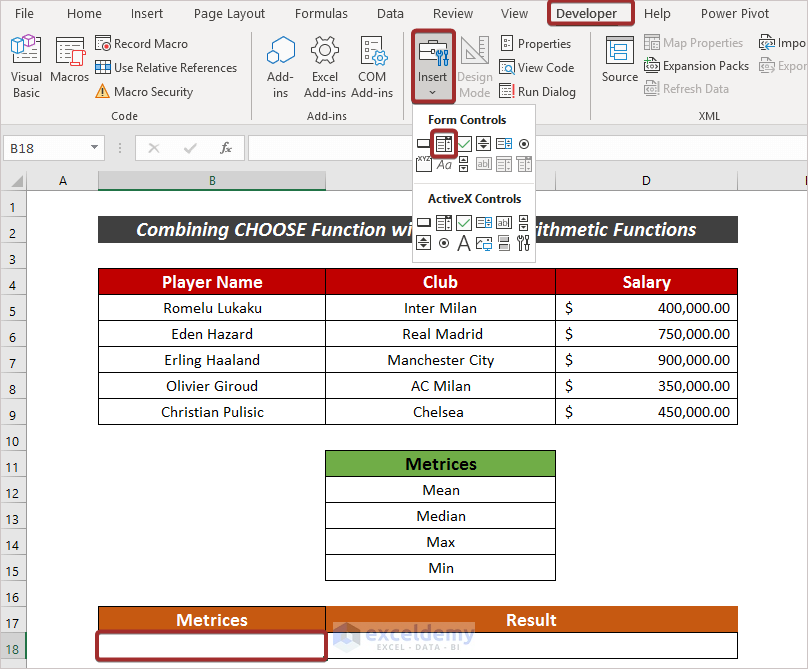Viewport: 808px width, 669px height.
Task: Open the XML Source pane
Action: point(619,60)
